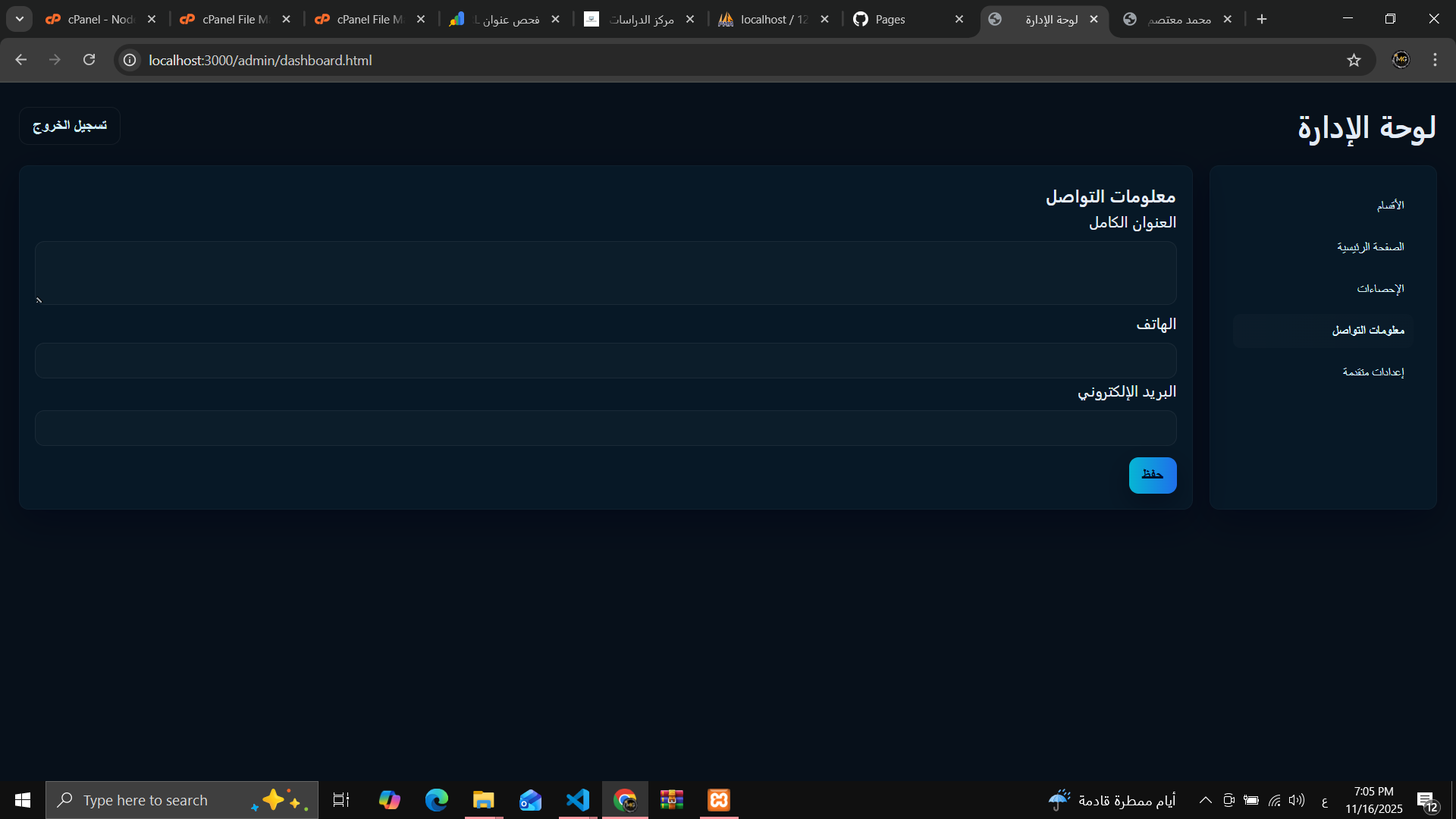Open XAMPP from the taskbar
The height and width of the screenshot is (819, 1456).
tap(718, 800)
